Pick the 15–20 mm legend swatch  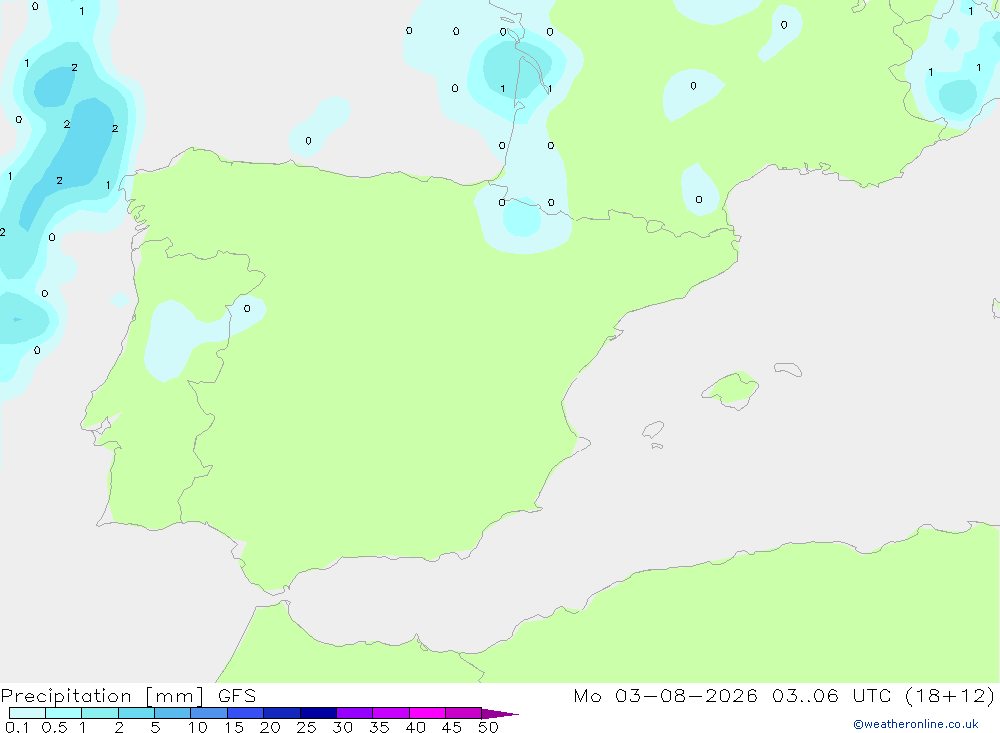click(x=246, y=713)
